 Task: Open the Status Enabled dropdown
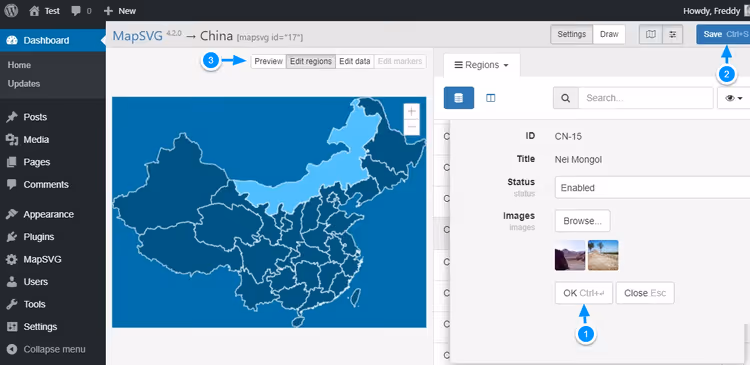coord(652,188)
